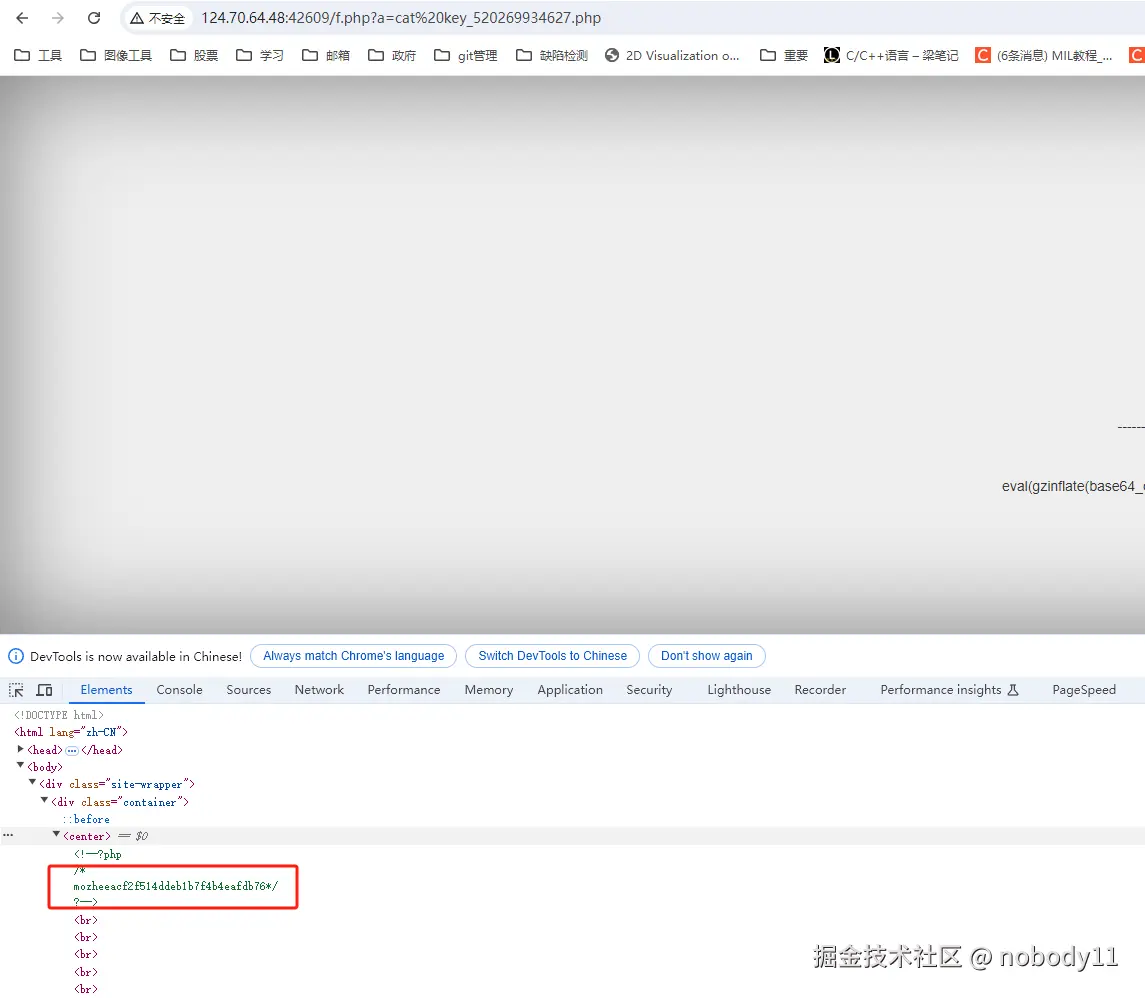The width and height of the screenshot is (1145, 998).
Task: Click Switch DevTools to Chinese
Action: coord(552,656)
